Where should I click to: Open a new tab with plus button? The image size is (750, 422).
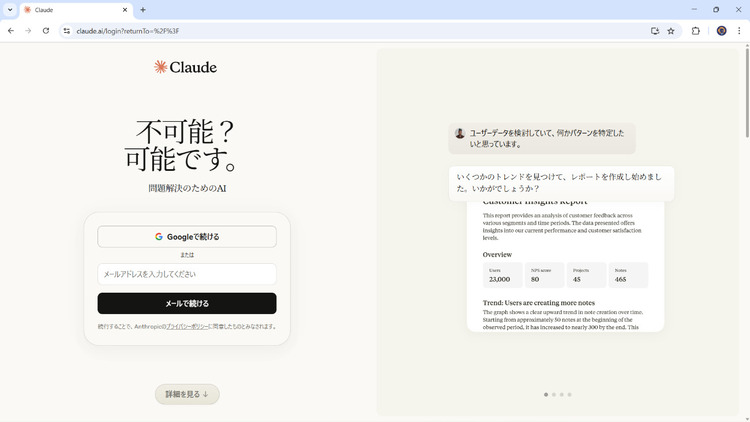click(143, 10)
